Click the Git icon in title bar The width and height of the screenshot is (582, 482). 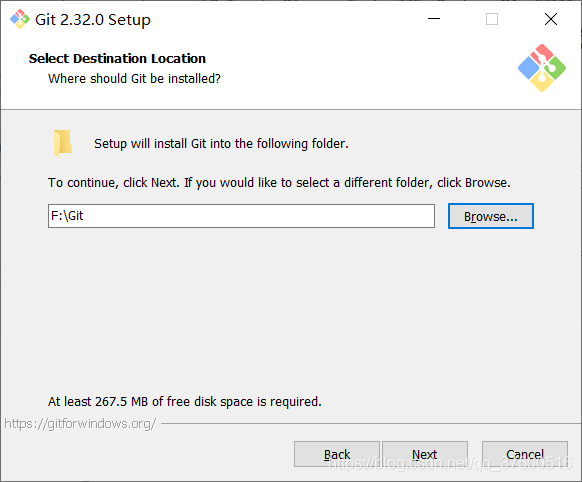click(x=20, y=19)
